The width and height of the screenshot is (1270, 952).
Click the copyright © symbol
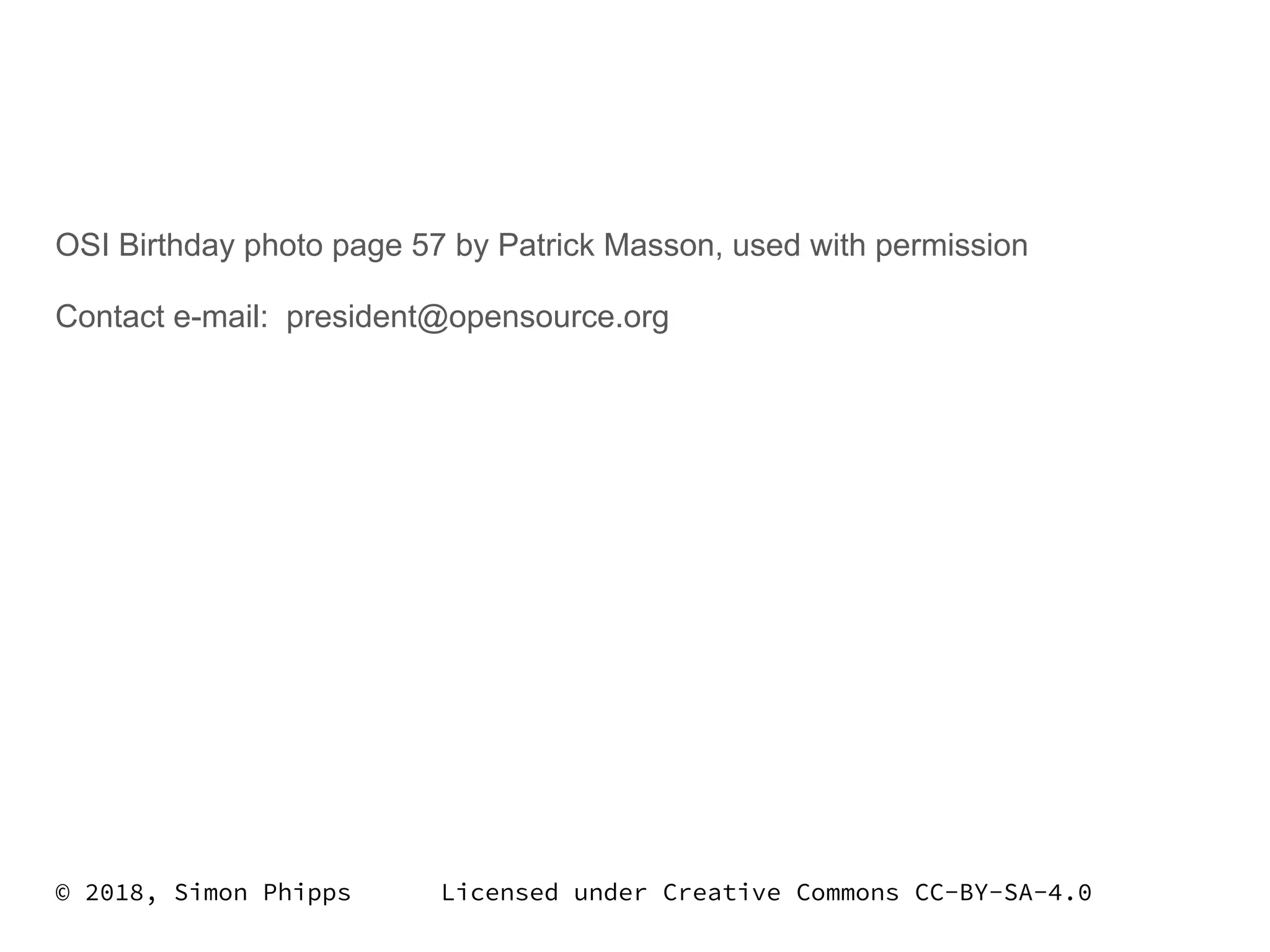[x=63, y=893]
